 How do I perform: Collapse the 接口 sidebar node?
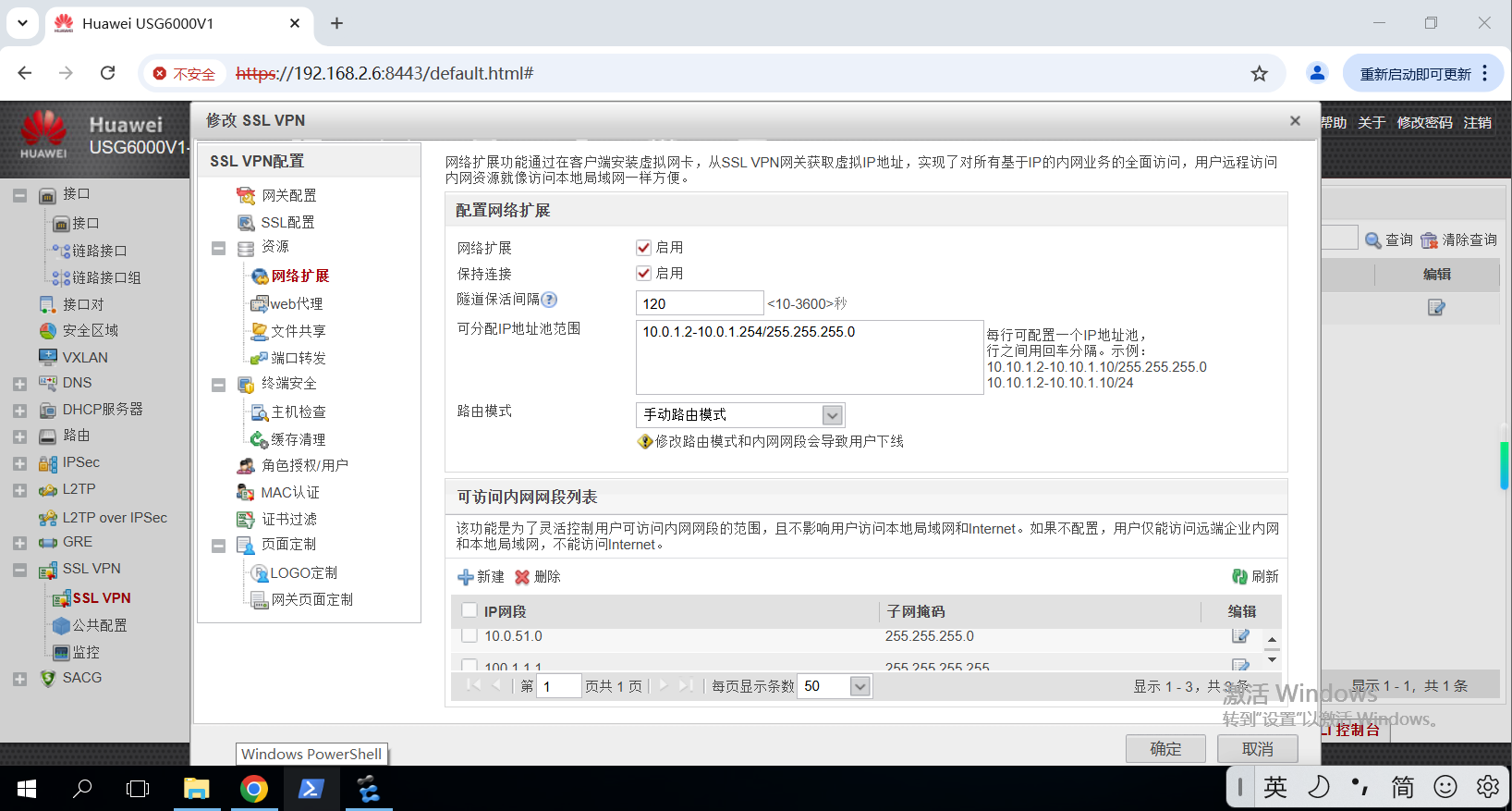(x=19, y=195)
